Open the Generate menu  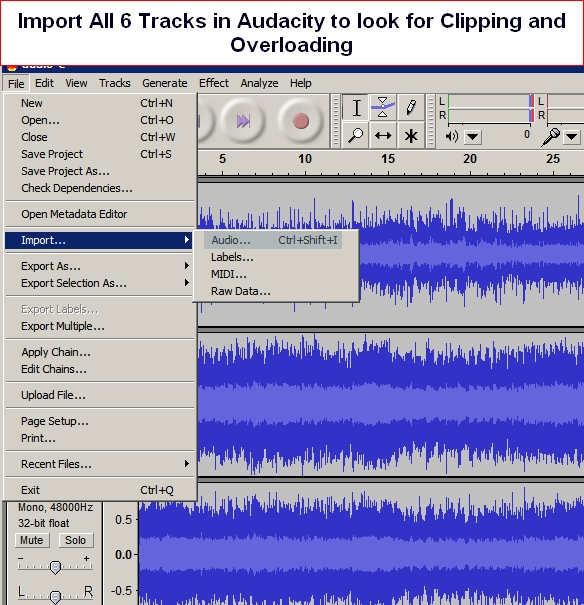click(x=165, y=83)
